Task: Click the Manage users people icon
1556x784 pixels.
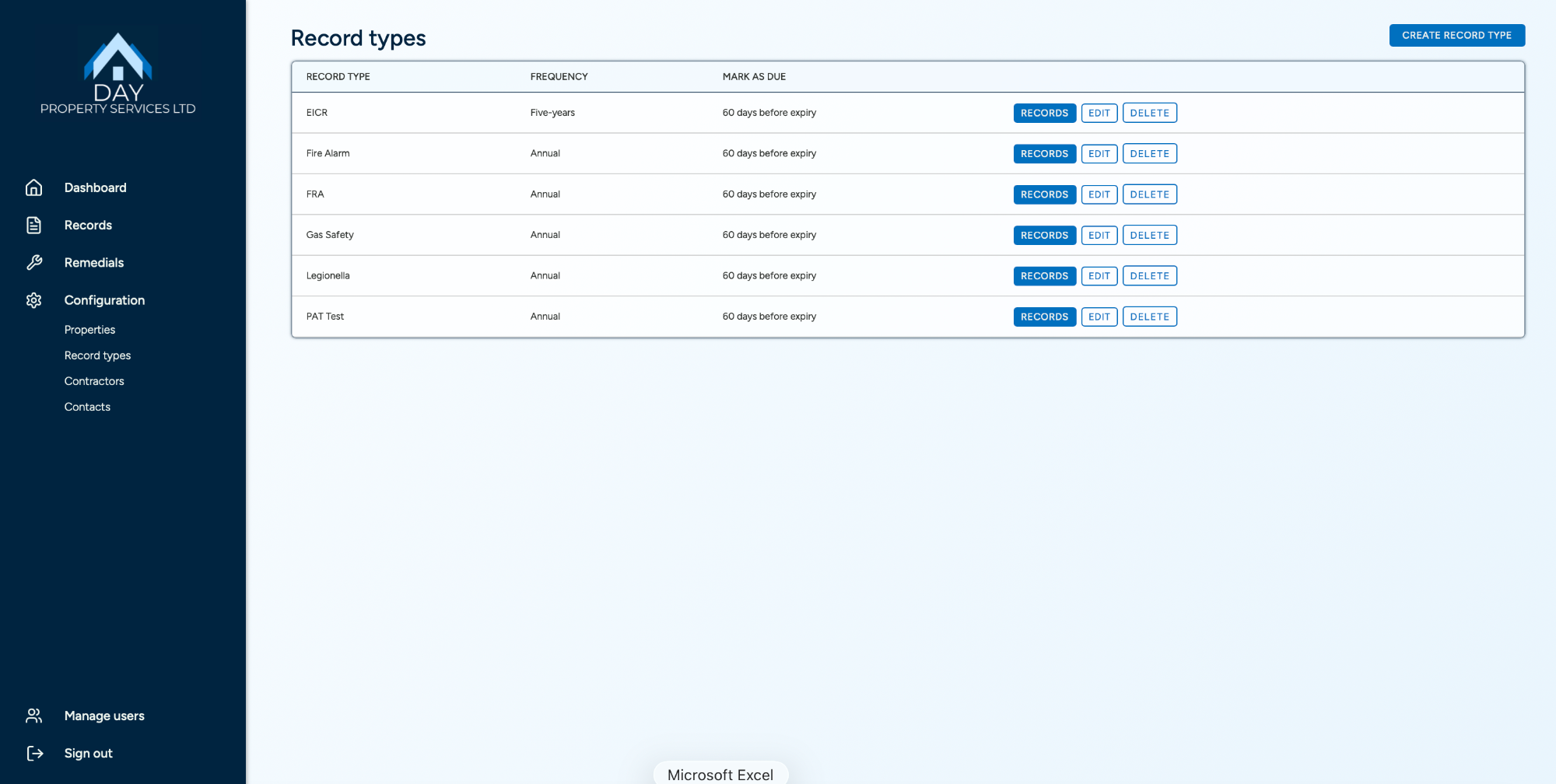Action: click(34, 716)
